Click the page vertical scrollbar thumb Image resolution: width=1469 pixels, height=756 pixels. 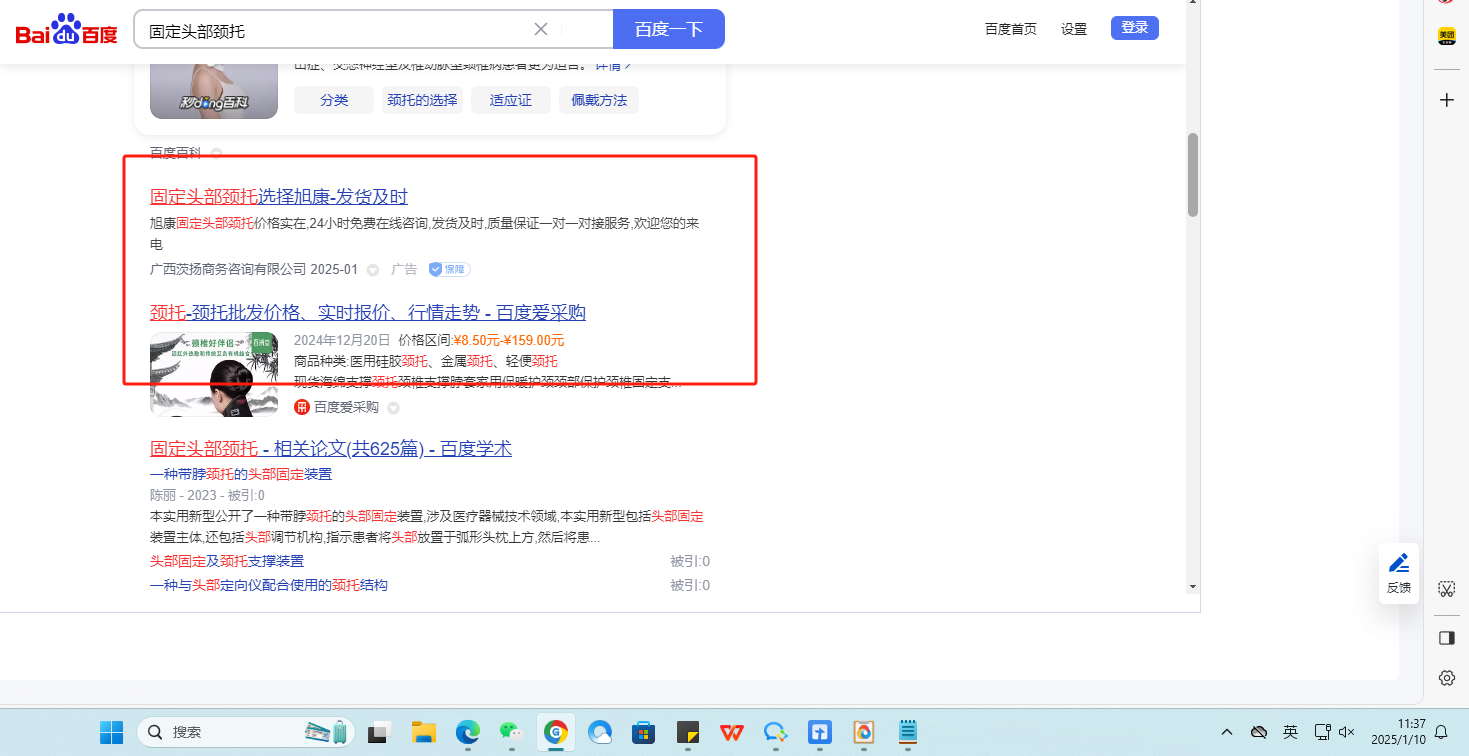[1192, 175]
